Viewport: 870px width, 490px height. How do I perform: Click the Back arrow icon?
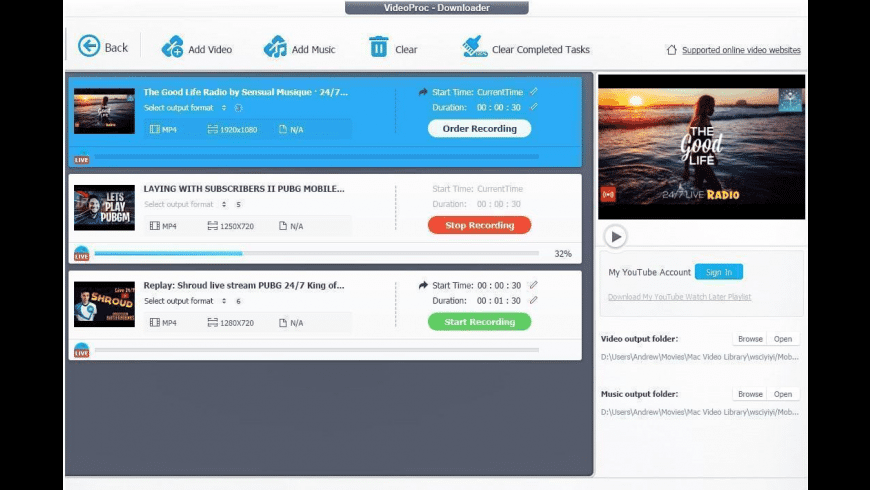[x=89, y=46]
